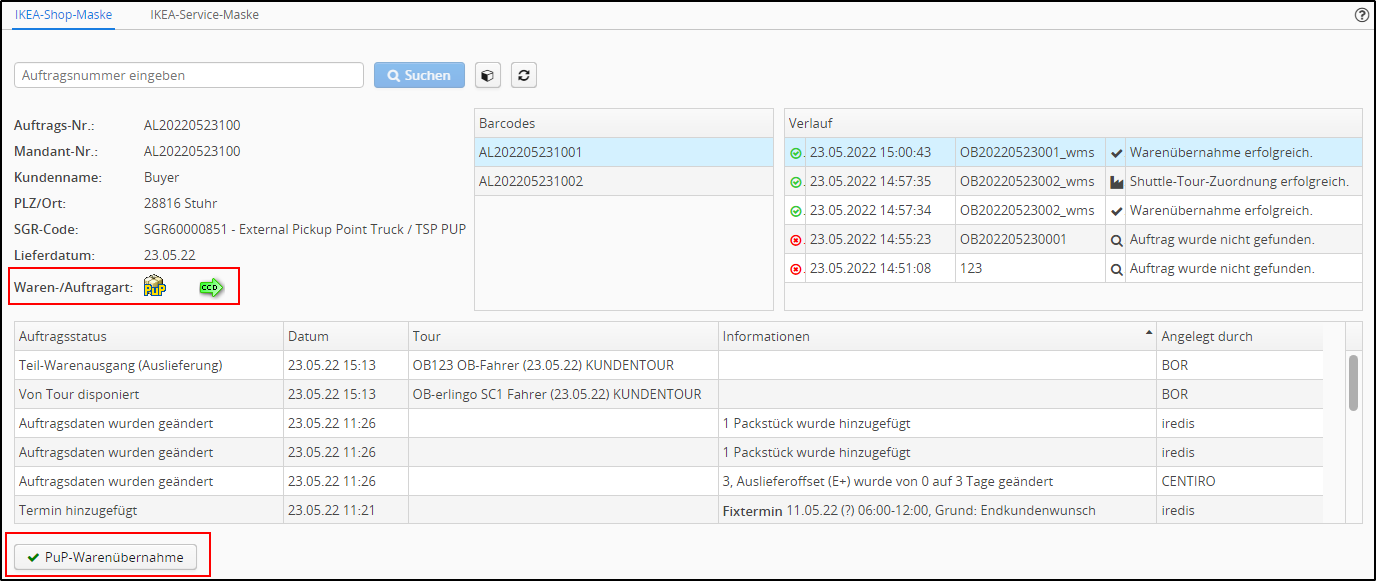Screen dimensions: 1376x581
Task: Open the help question mark icon
Action: coord(1361,15)
